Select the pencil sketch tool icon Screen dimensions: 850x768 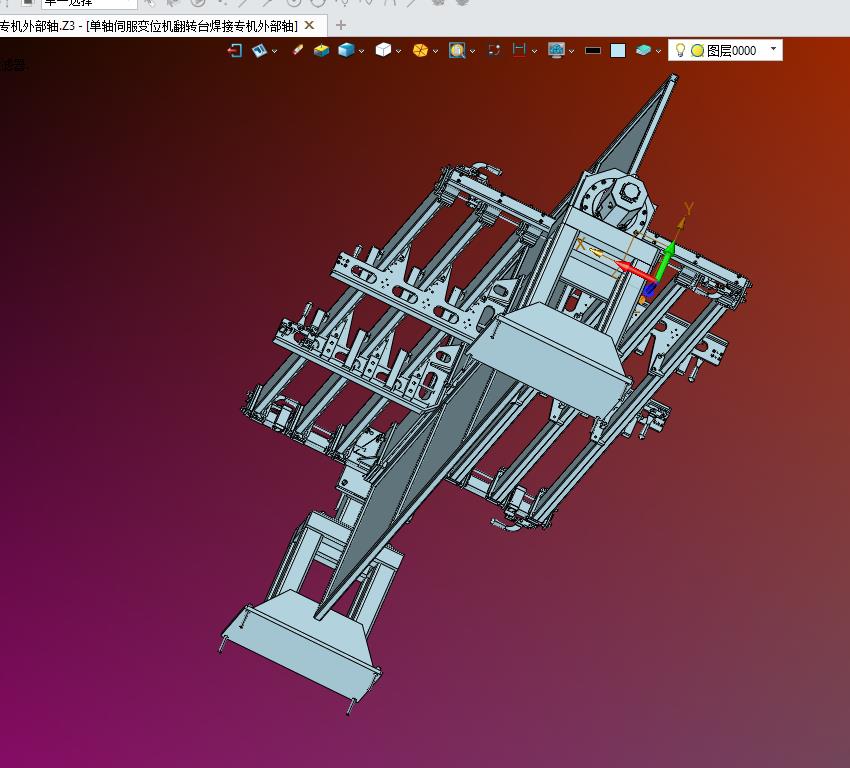pyautogui.click(x=297, y=50)
